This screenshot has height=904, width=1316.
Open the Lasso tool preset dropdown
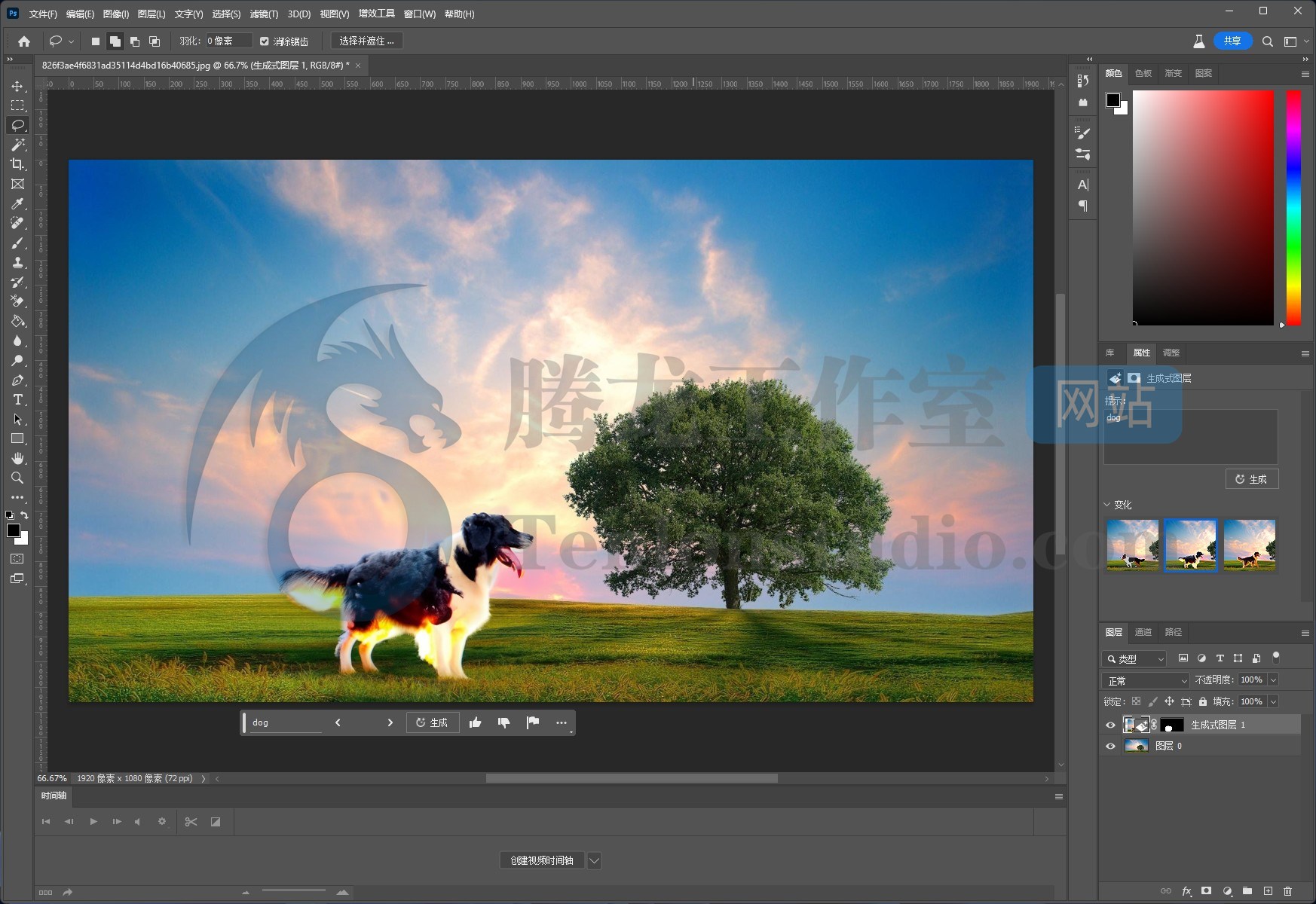point(71,41)
